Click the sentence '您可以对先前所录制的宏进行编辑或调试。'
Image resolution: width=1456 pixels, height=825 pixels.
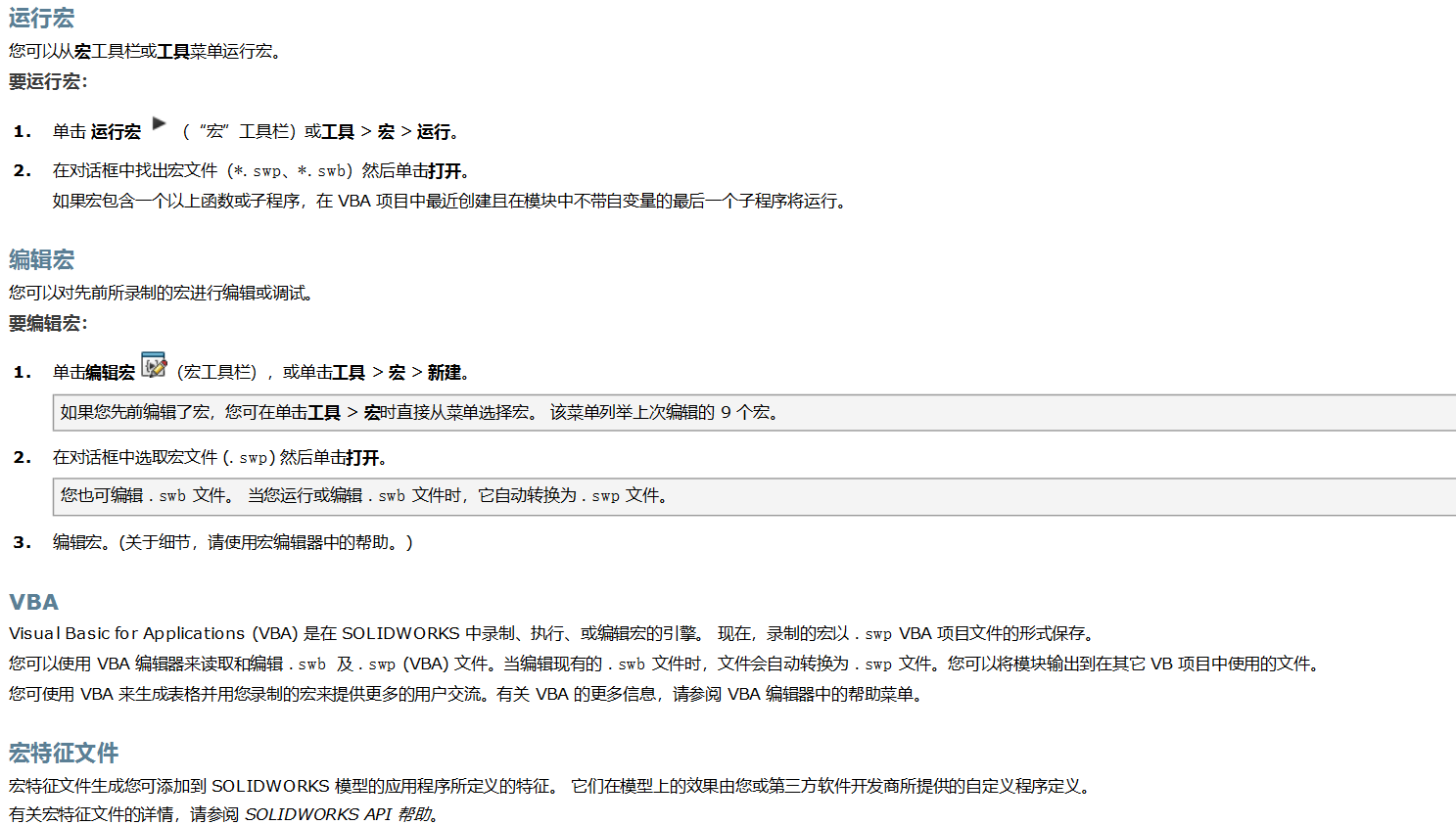(162, 293)
